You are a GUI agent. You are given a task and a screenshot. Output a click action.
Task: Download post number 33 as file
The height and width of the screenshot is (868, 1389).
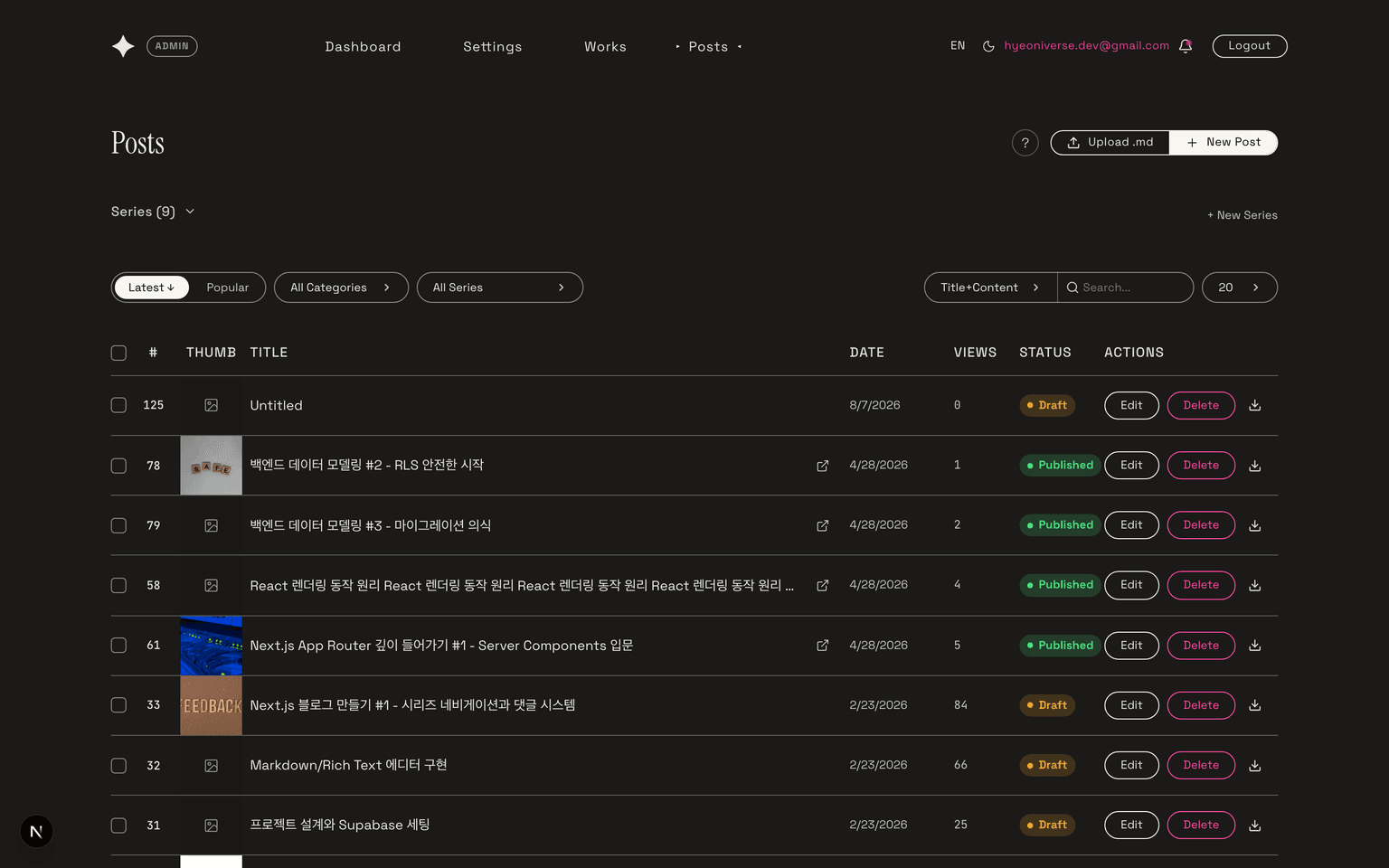point(1255,705)
